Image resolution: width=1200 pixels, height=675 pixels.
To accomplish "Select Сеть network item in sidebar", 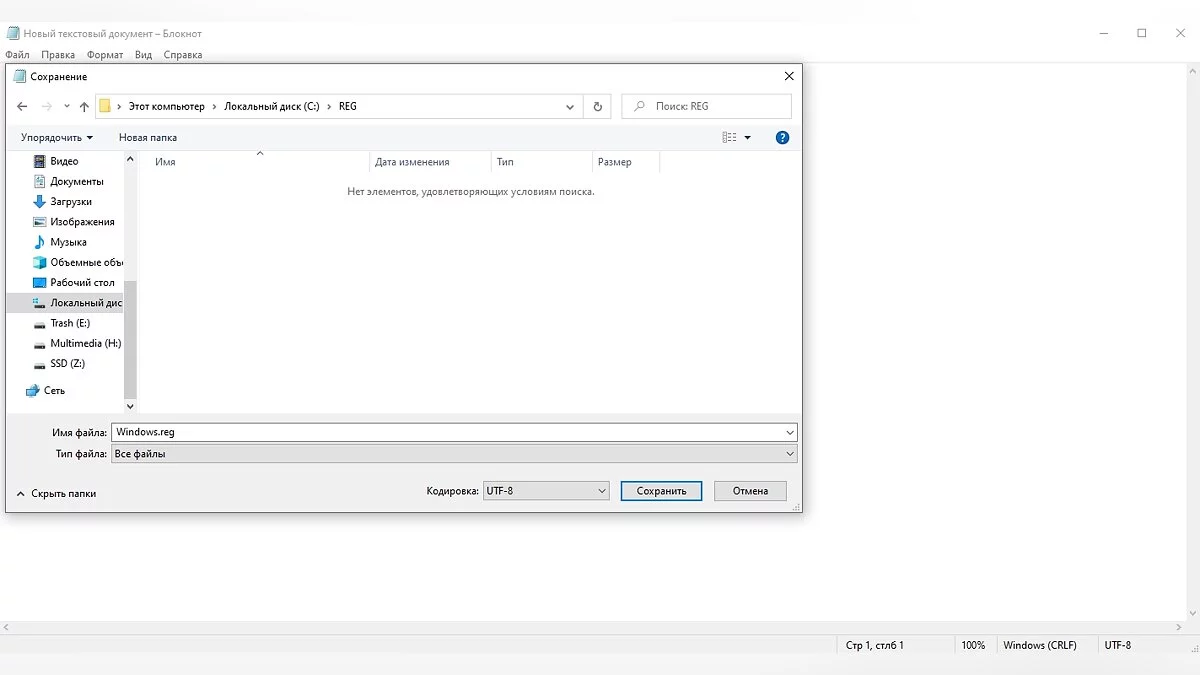I will click(54, 390).
